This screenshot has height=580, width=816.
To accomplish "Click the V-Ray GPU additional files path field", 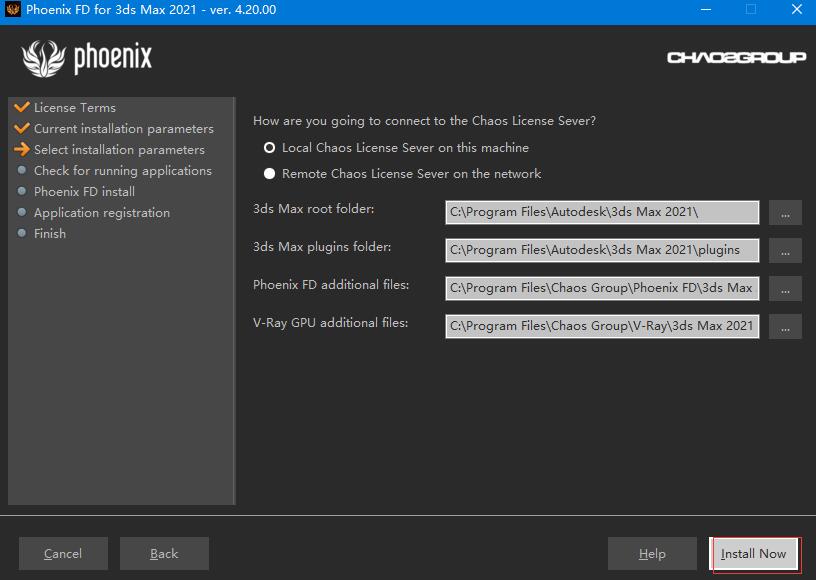I will coord(602,326).
